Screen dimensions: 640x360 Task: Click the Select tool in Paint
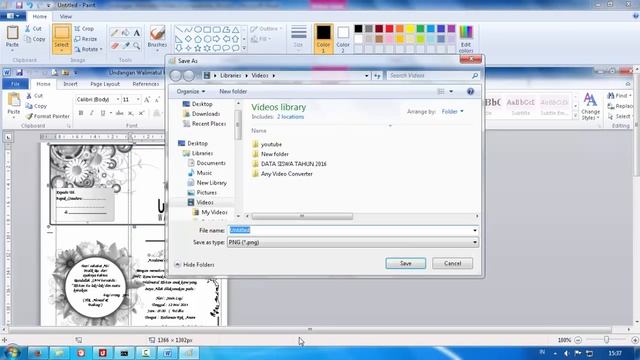pos(62,39)
